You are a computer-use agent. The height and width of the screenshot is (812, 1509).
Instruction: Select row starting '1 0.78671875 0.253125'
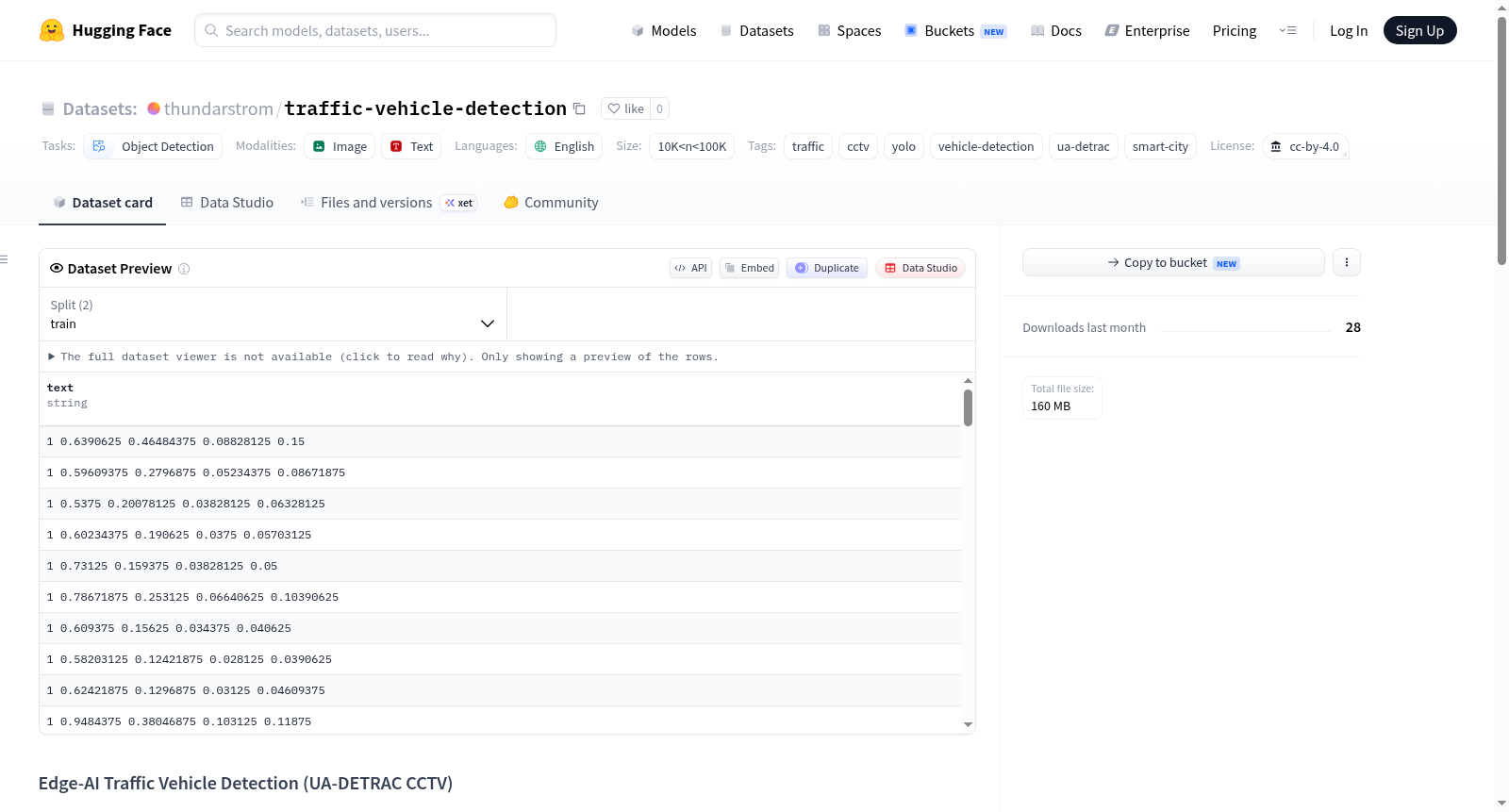pos(500,597)
